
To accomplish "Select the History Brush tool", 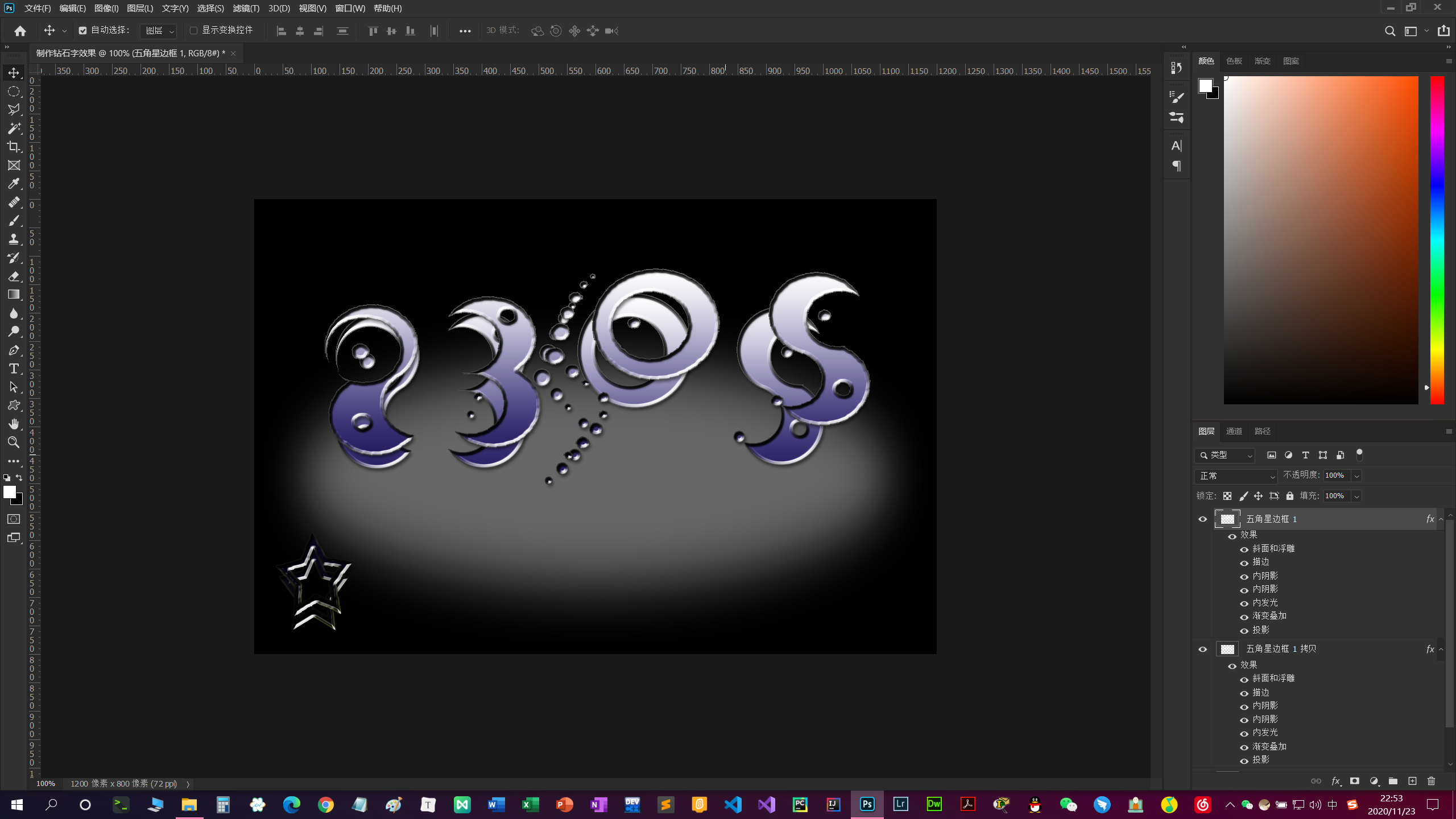I will 14,258.
